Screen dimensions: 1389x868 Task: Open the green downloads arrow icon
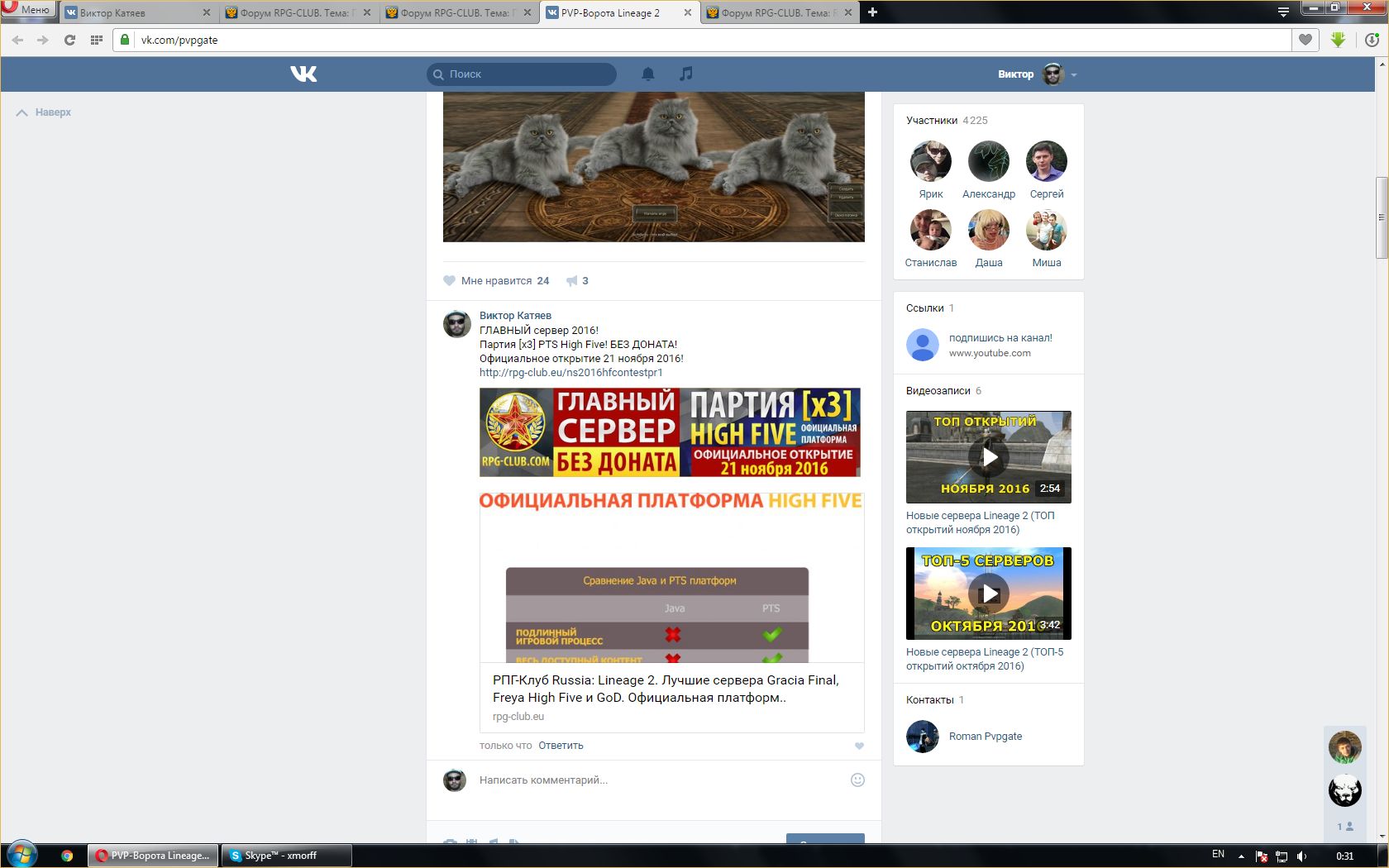[x=1339, y=40]
